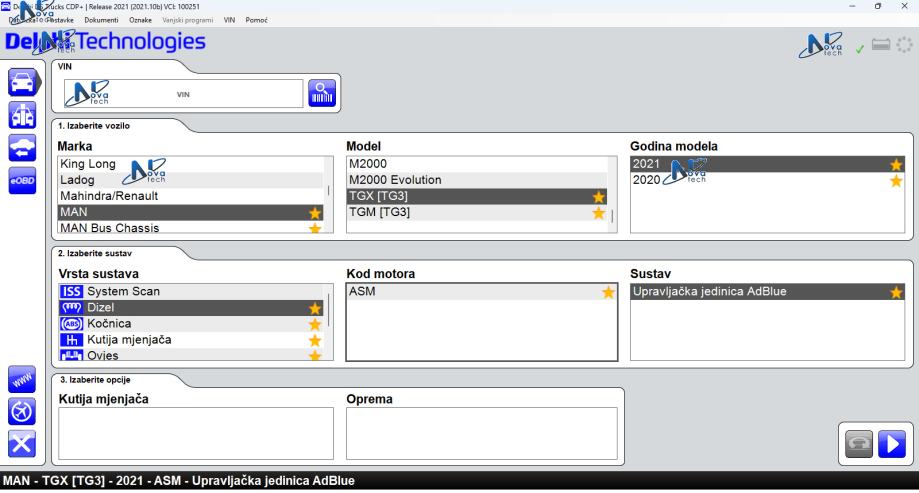Start diagnostics with blue play arrow
Viewport: 919px width, 493px height.
891,444
